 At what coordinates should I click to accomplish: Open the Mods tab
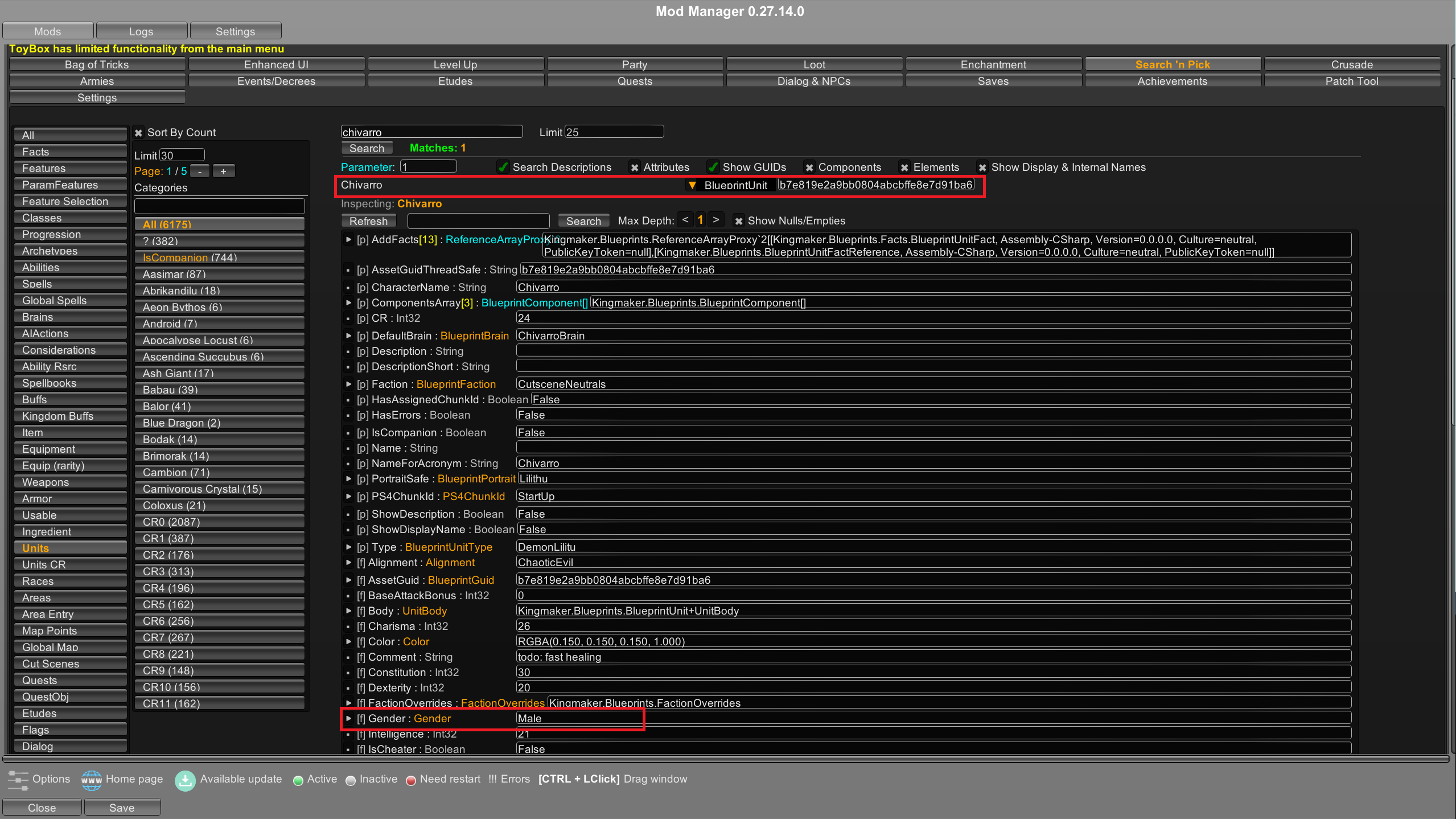[x=48, y=31]
